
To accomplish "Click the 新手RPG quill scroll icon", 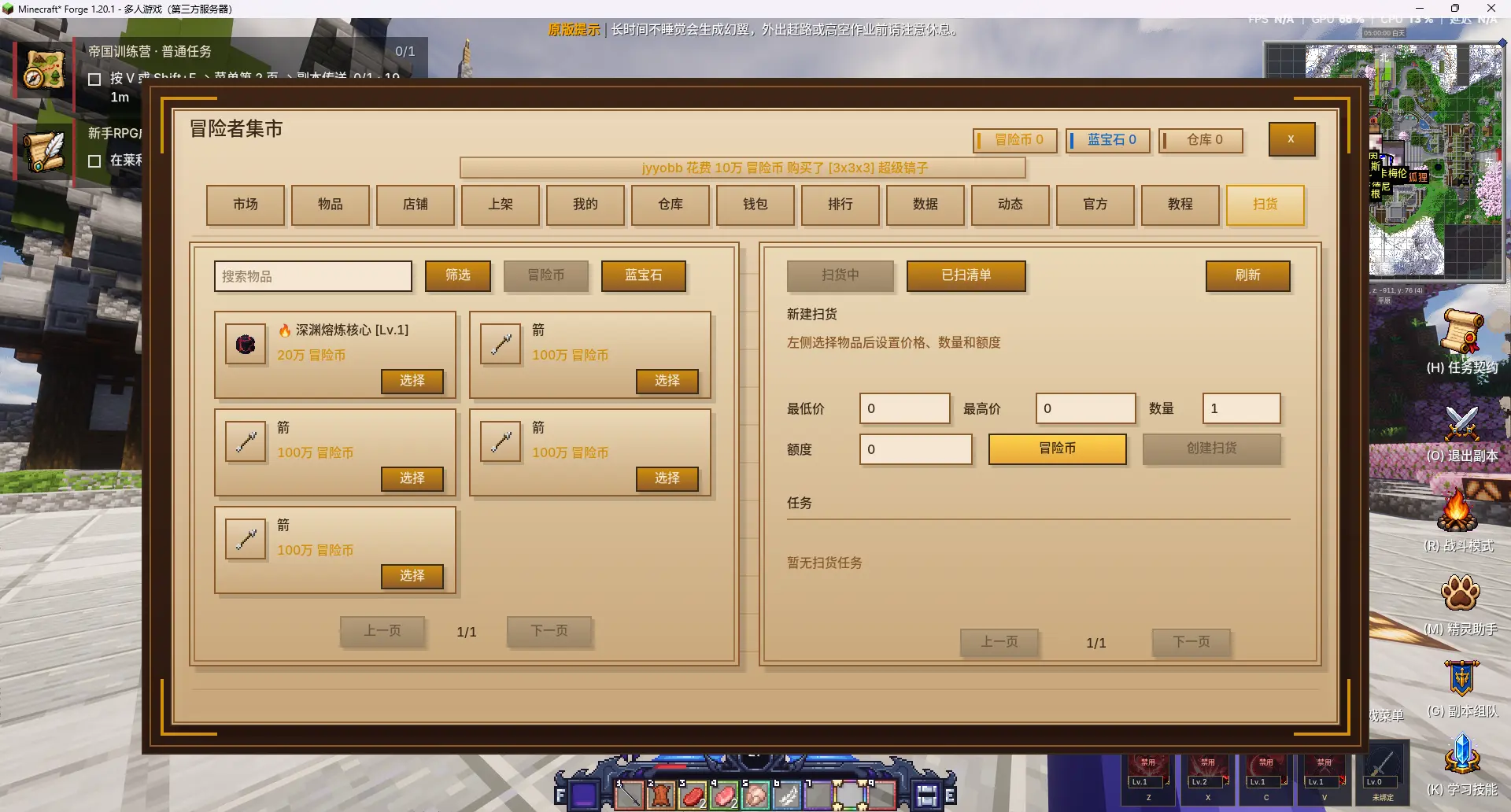I will coord(44,152).
